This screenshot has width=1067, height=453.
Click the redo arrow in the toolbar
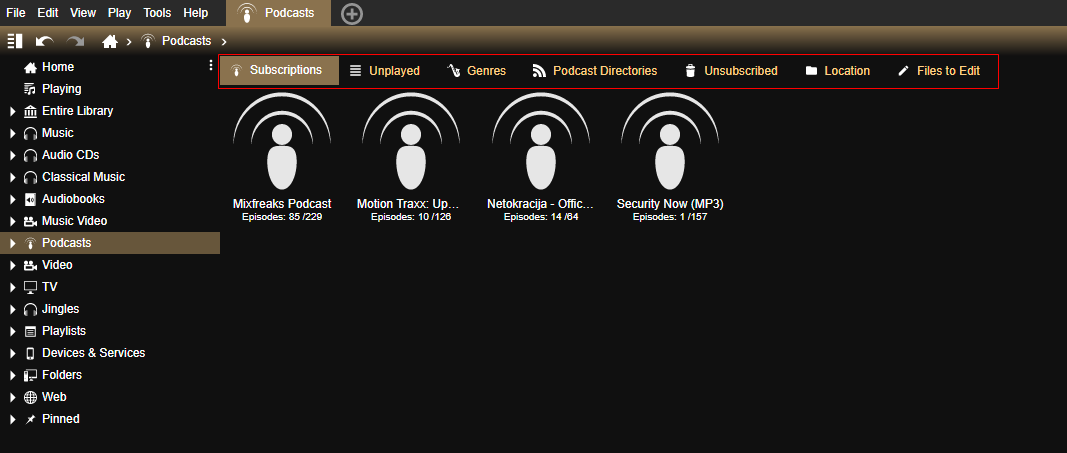pyautogui.click(x=75, y=41)
